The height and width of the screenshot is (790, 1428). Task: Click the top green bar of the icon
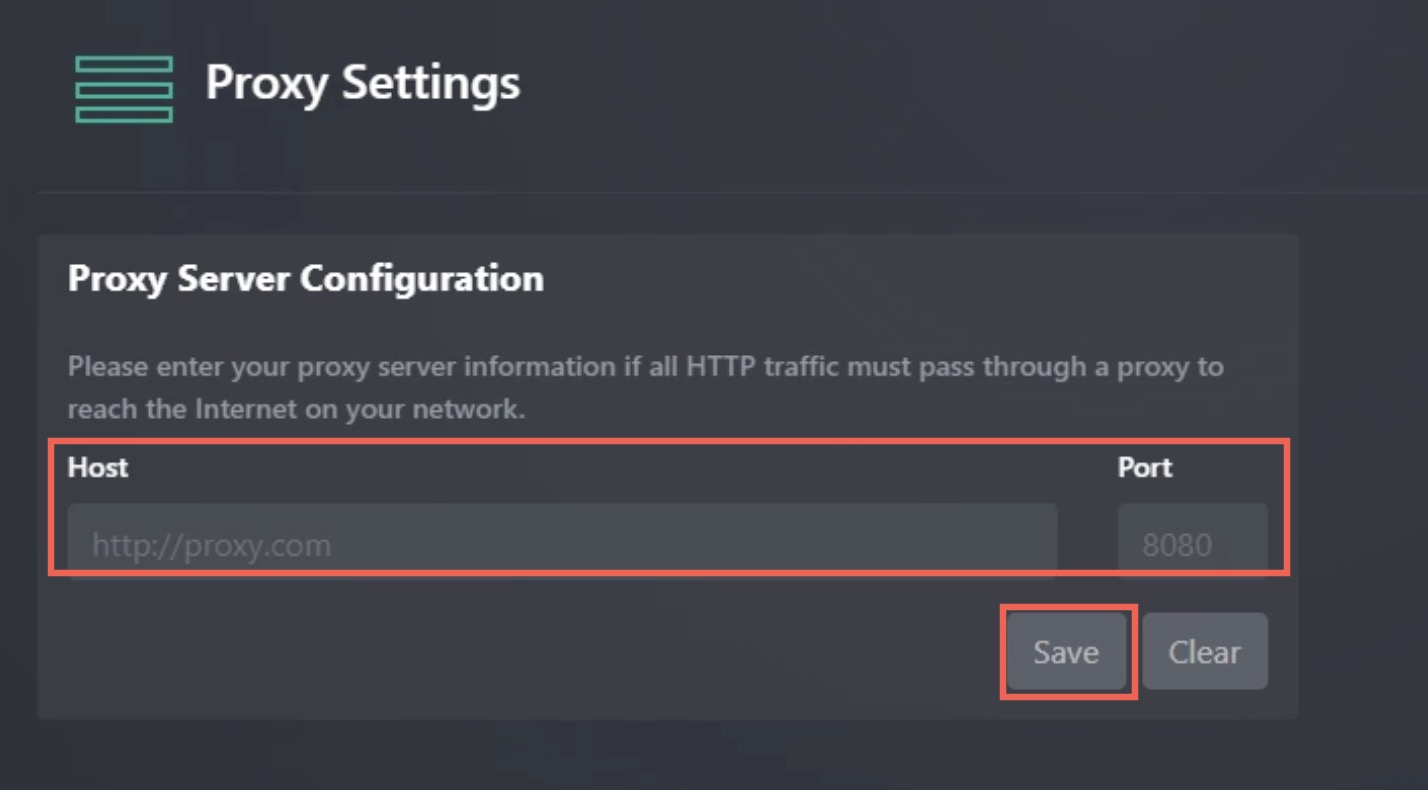pos(123,64)
